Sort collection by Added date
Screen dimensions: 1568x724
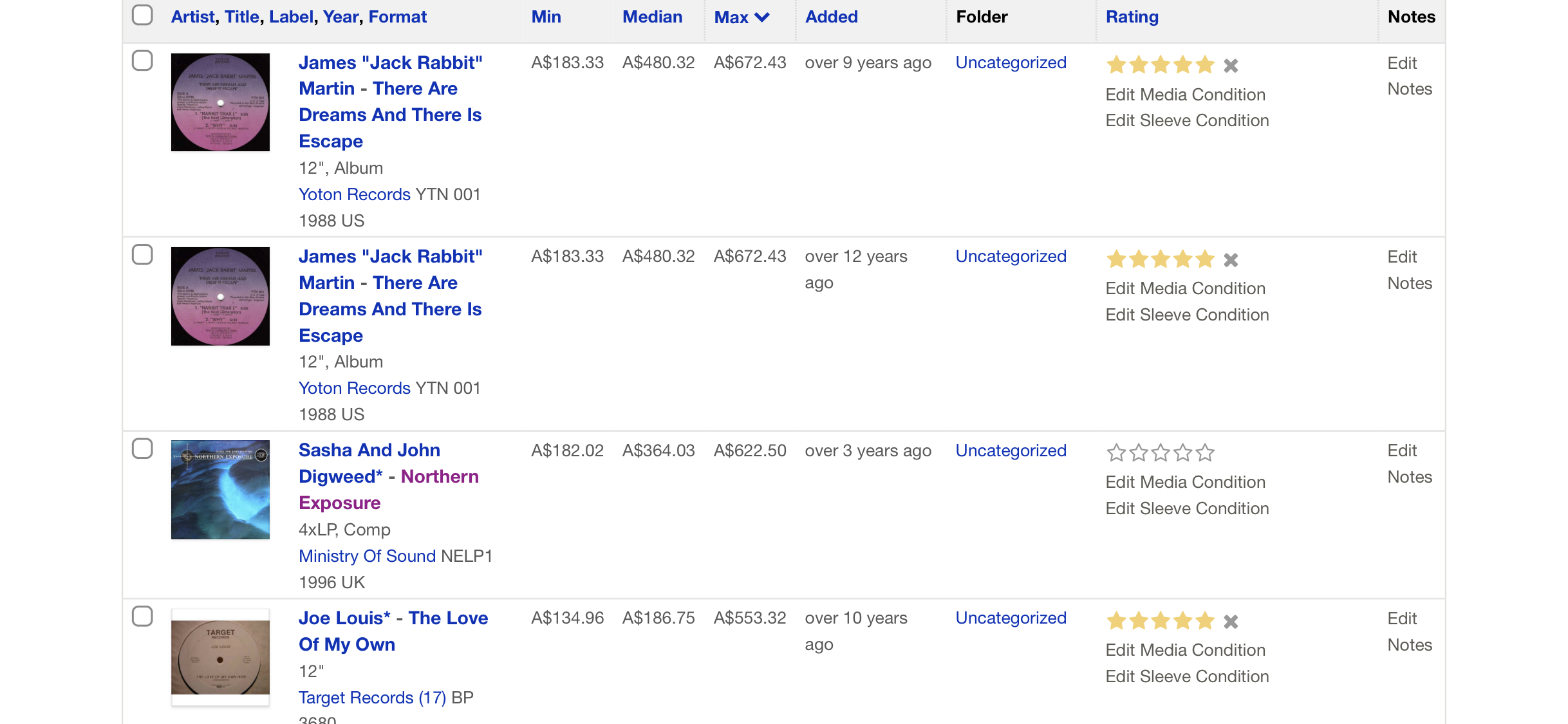click(x=831, y=17)
